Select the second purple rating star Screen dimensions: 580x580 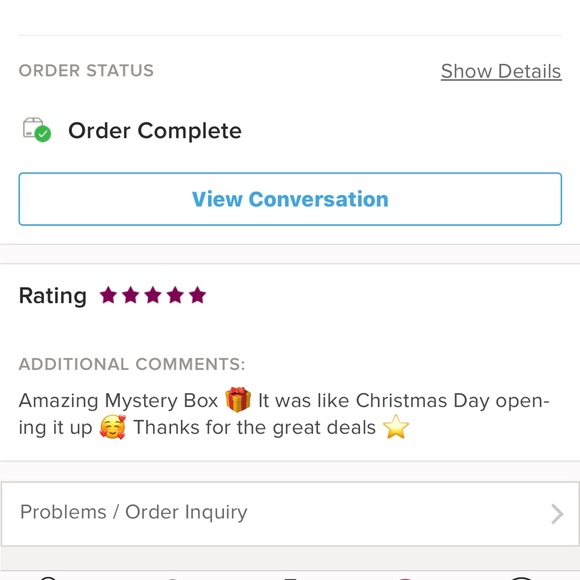[131, 295]
